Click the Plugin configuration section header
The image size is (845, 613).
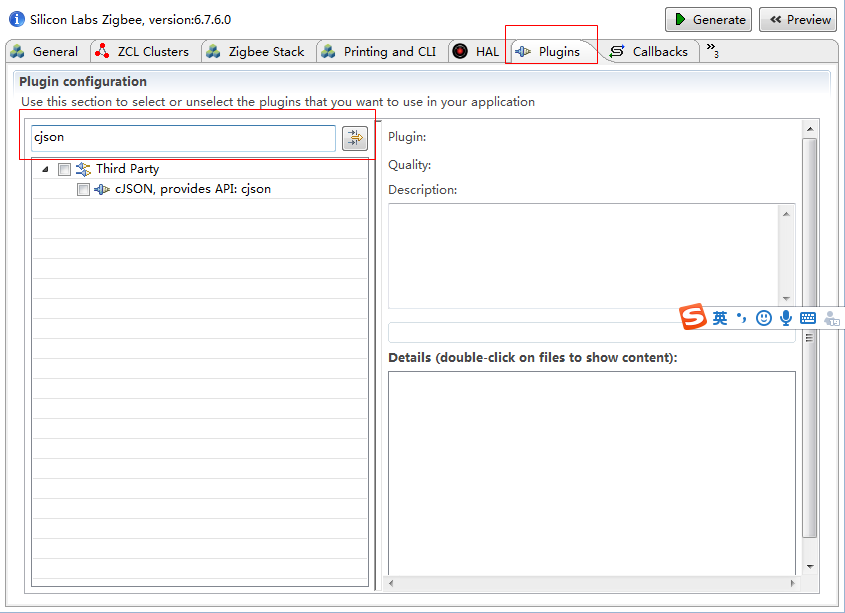83,81
